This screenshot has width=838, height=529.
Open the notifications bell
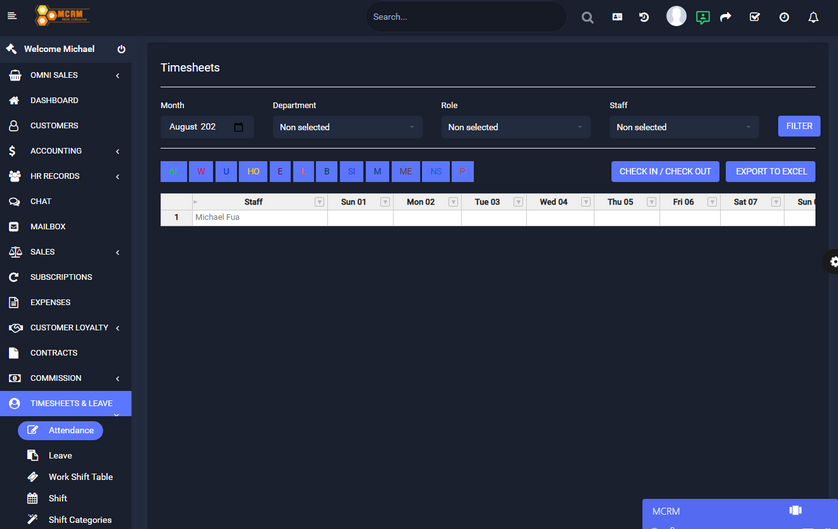click(813, 17)
